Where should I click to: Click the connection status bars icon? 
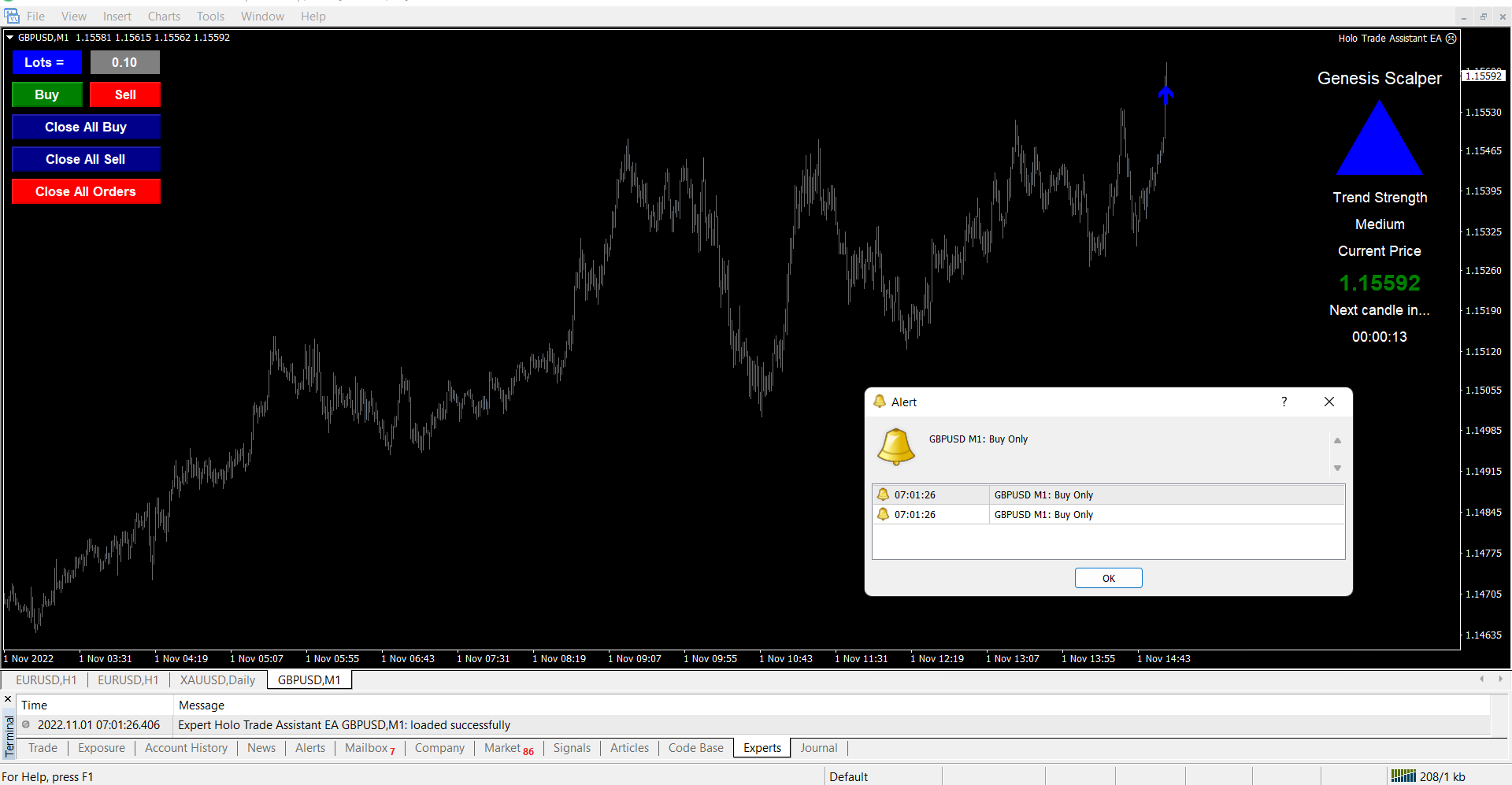(1403, 776)
